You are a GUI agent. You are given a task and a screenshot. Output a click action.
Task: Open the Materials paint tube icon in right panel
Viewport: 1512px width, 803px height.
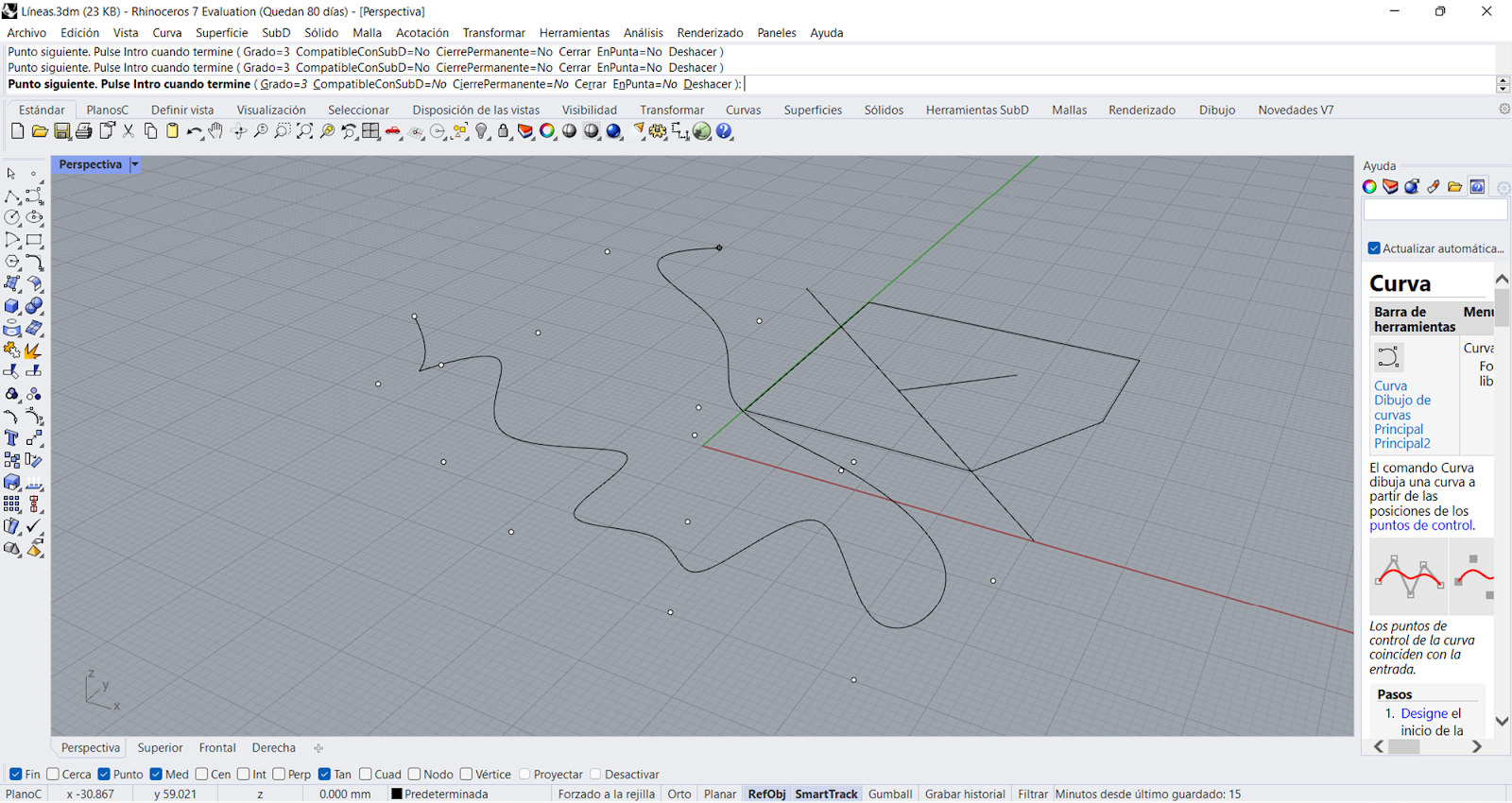tap(1434, 186)
